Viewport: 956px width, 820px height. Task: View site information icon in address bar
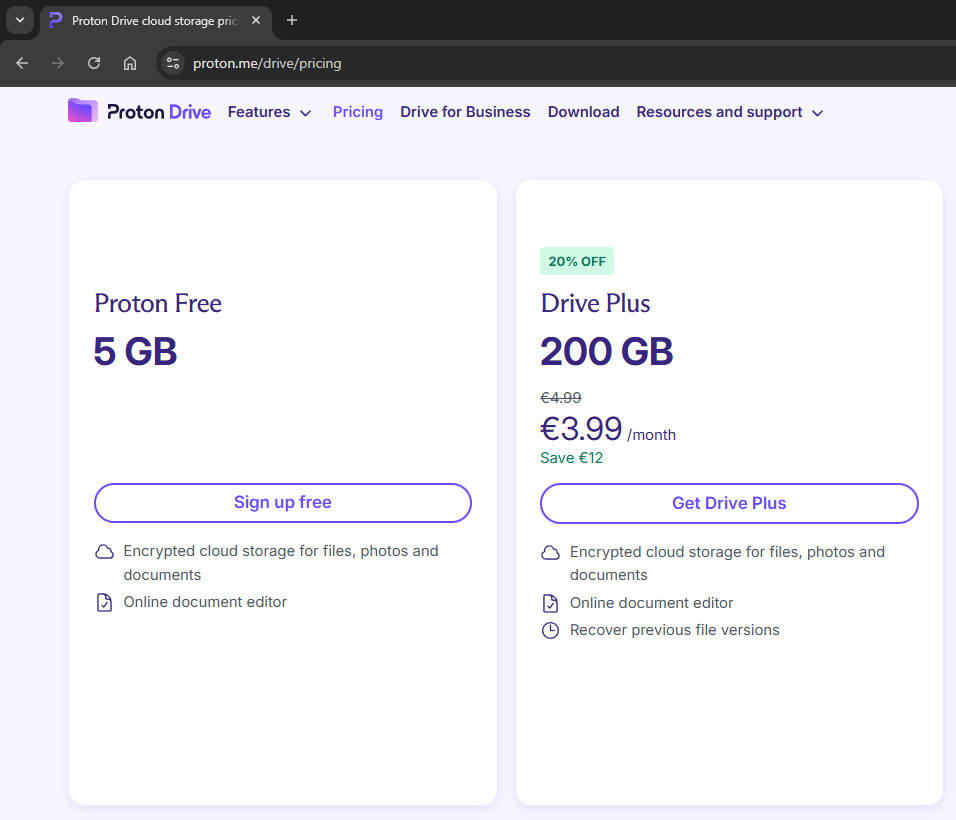click(x=173, y=63)
